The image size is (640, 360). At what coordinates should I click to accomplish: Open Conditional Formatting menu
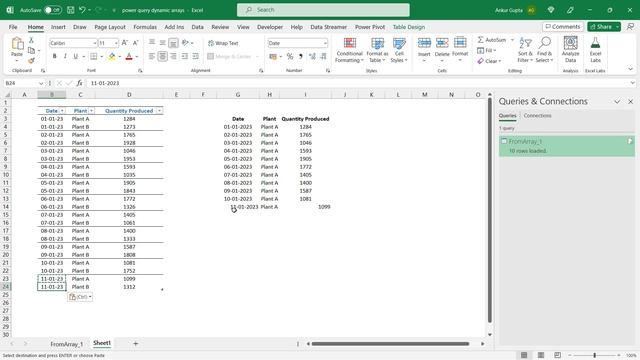pos(349,50)
